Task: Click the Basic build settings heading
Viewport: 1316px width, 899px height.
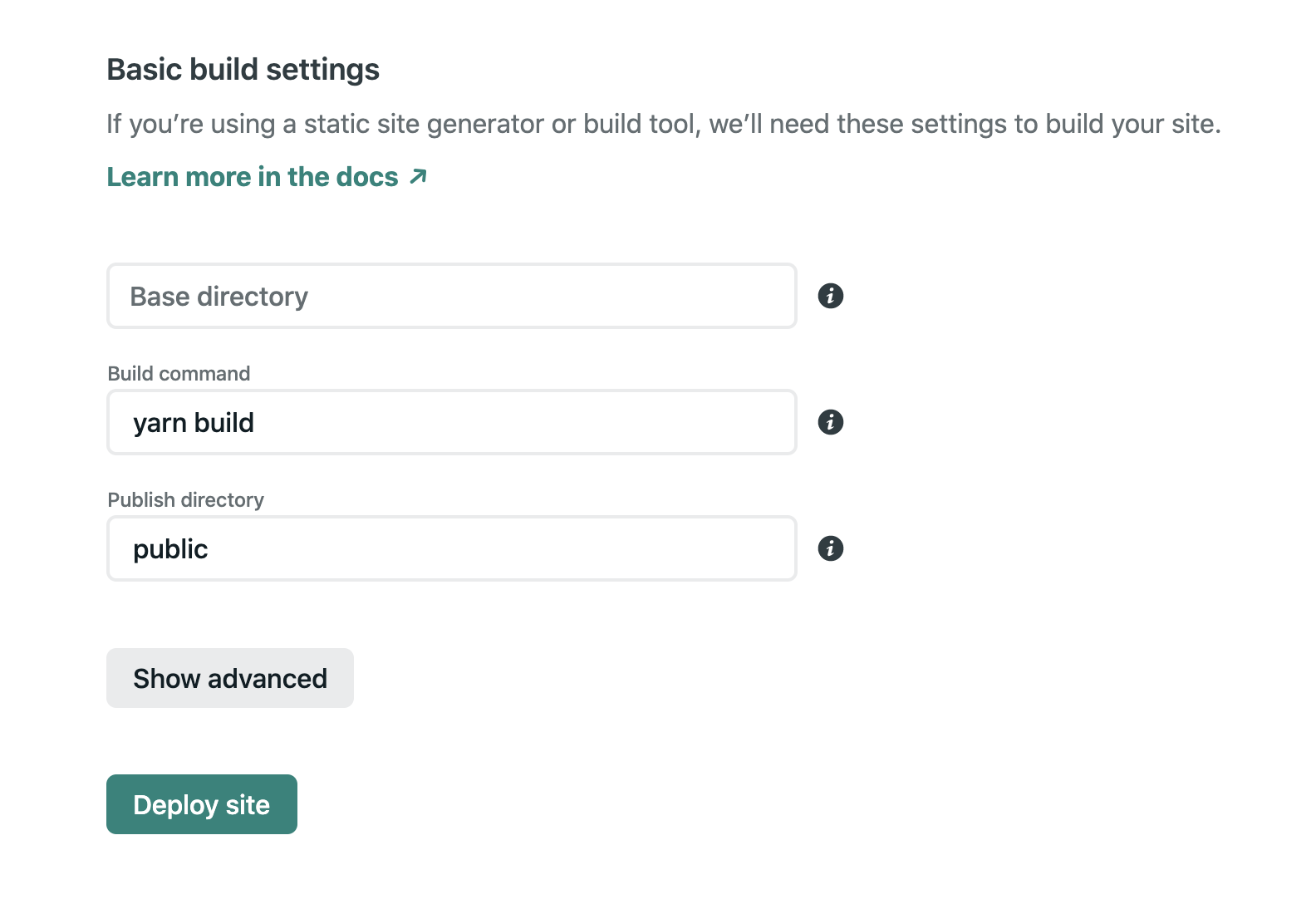Action: (x=243, y=70)
